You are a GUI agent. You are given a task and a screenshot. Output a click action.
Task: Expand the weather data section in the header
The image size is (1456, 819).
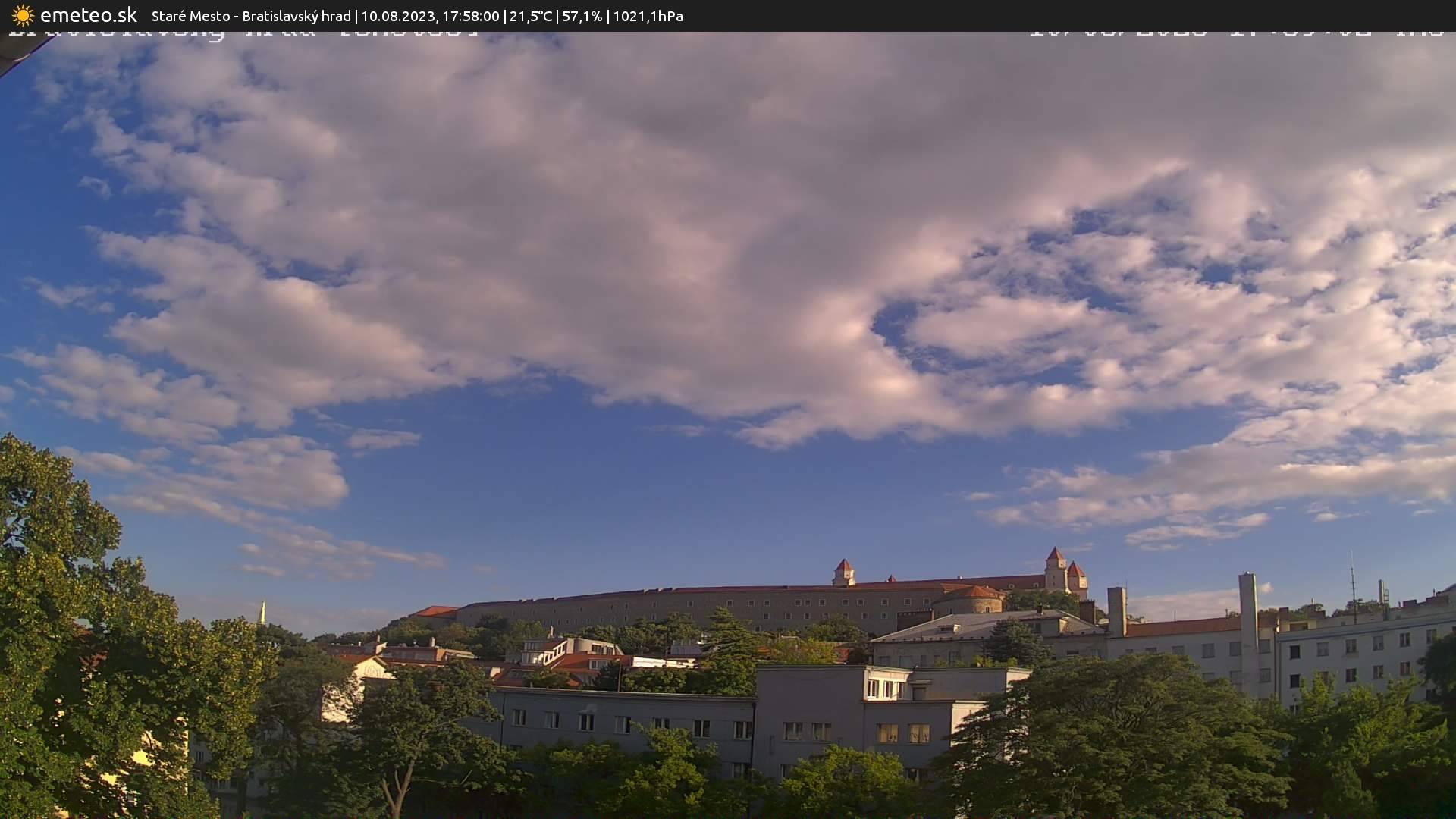click(598, 15)
